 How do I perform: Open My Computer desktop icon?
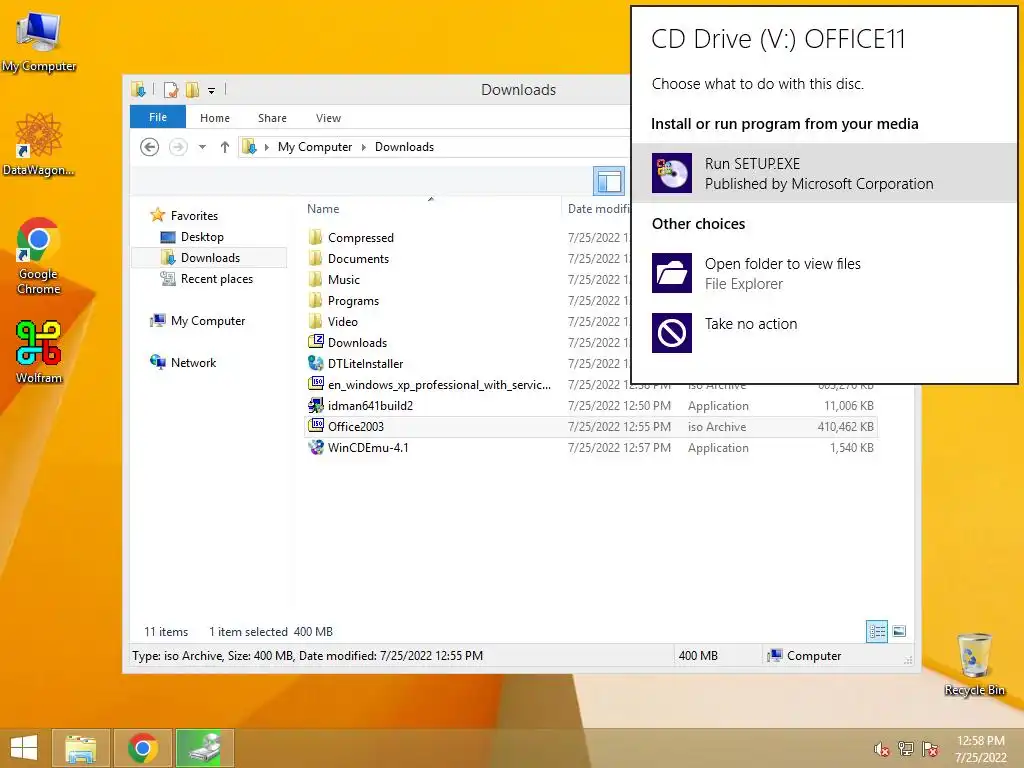(x=39, y=42)
